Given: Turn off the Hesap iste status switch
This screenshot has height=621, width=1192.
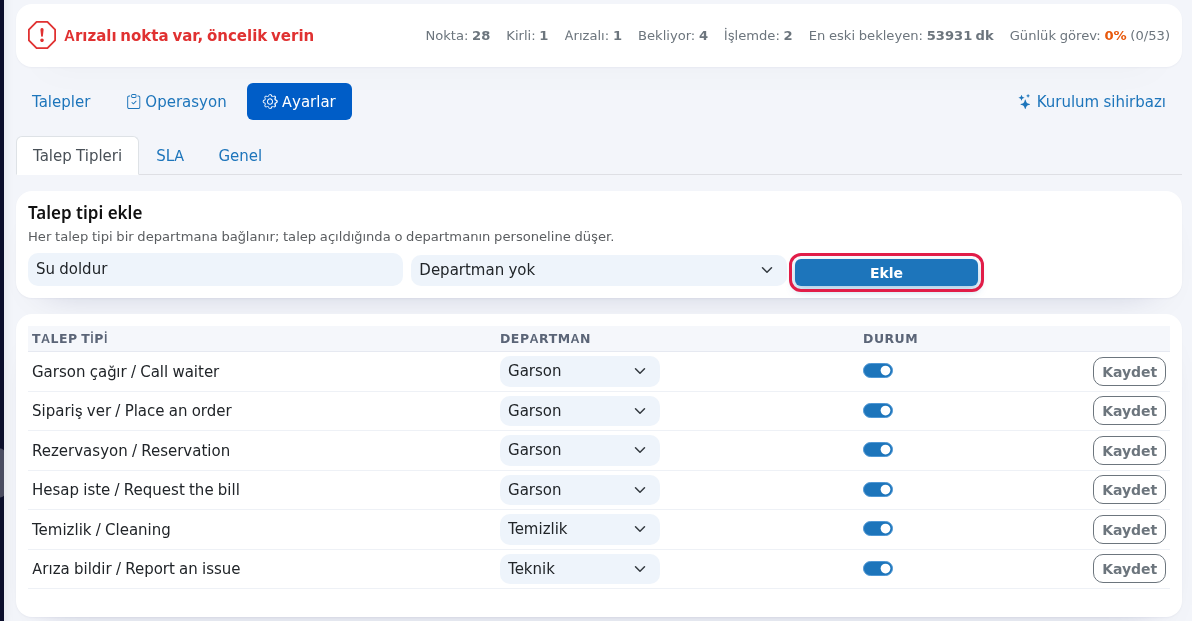Looking at the screenshot, I should click(x=877, y=490).
